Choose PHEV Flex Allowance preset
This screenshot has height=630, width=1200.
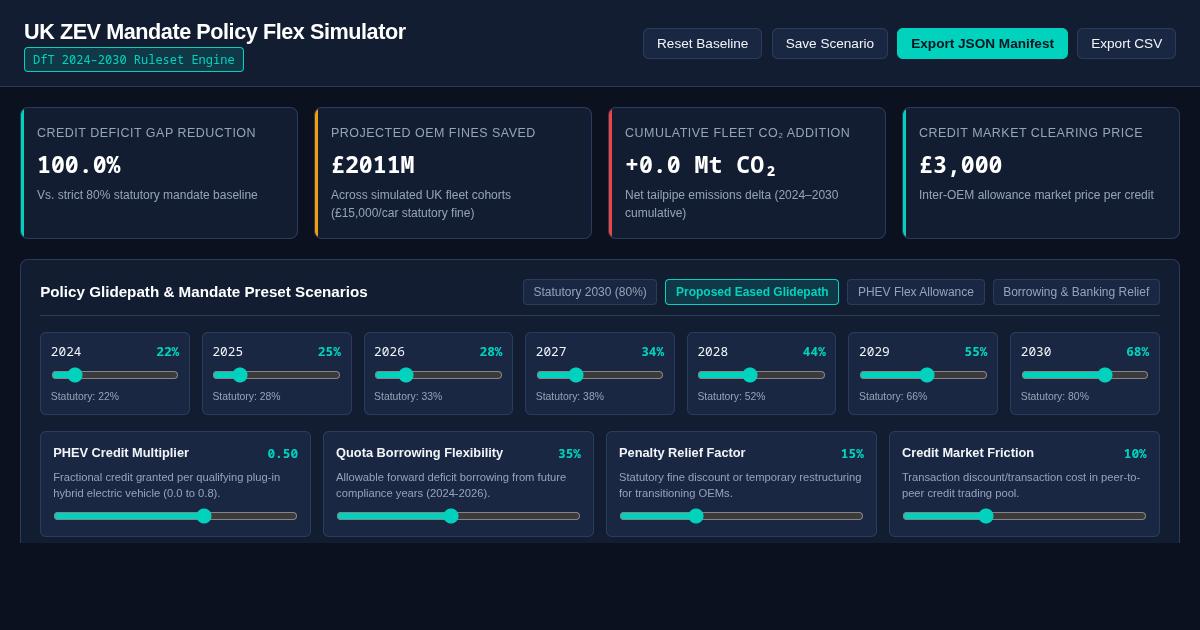(916, 292)
